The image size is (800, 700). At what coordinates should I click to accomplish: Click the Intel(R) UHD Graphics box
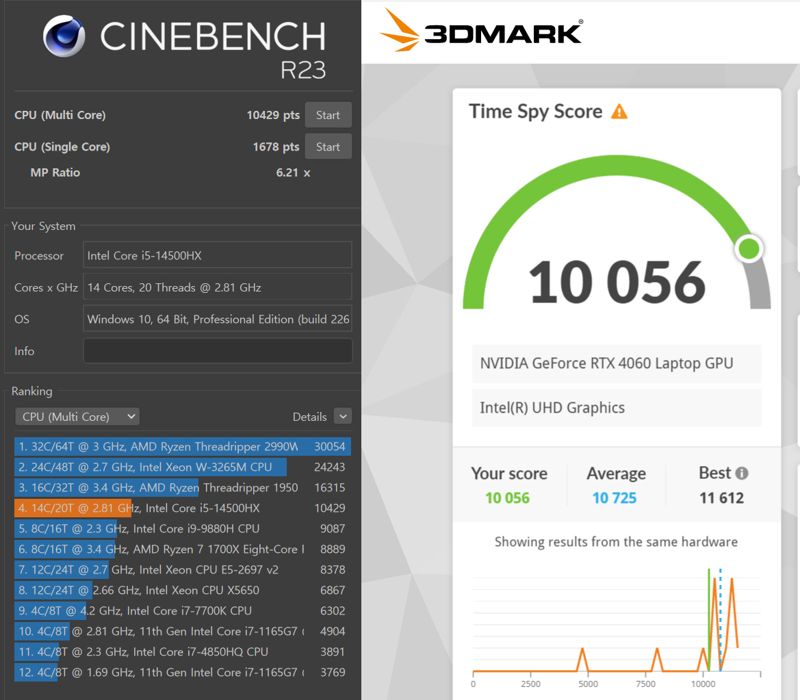(x=616, y=408)
